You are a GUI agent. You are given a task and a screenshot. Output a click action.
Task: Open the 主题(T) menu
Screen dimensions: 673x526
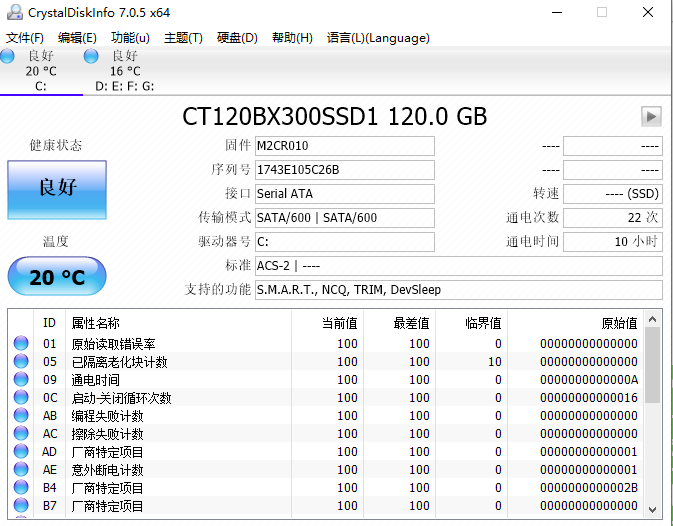(183, 38)
